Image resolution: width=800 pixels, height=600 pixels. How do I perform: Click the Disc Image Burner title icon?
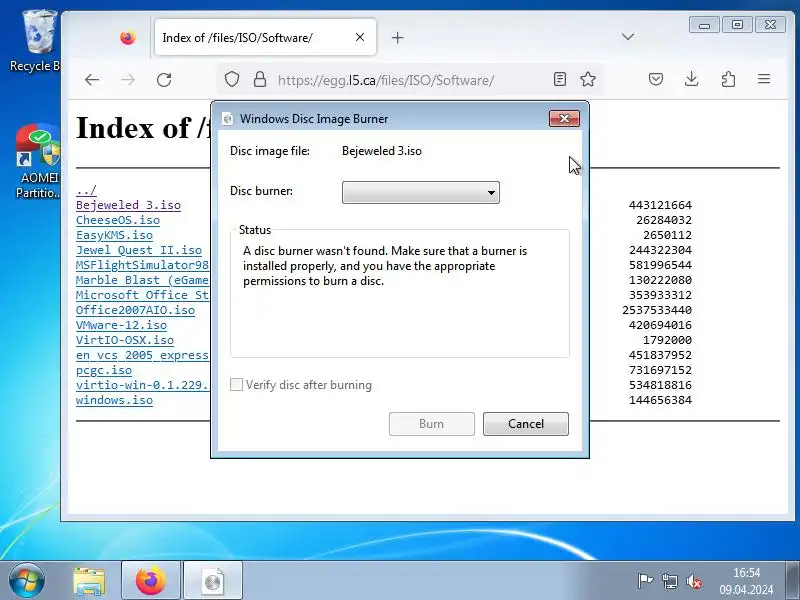pos(228,119)
